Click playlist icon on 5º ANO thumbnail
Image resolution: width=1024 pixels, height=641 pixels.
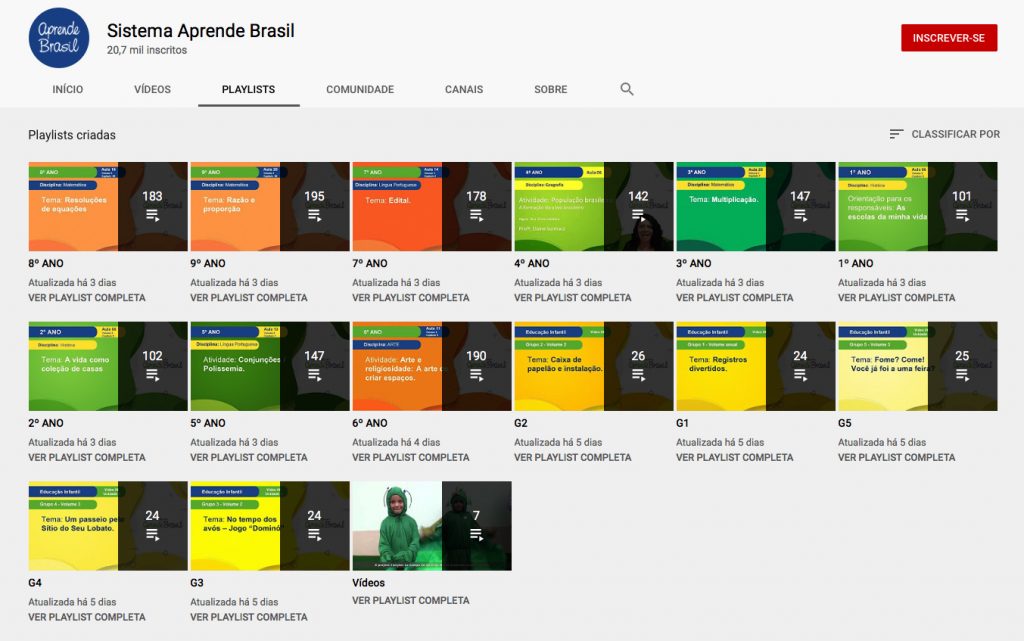pos(314,375)
